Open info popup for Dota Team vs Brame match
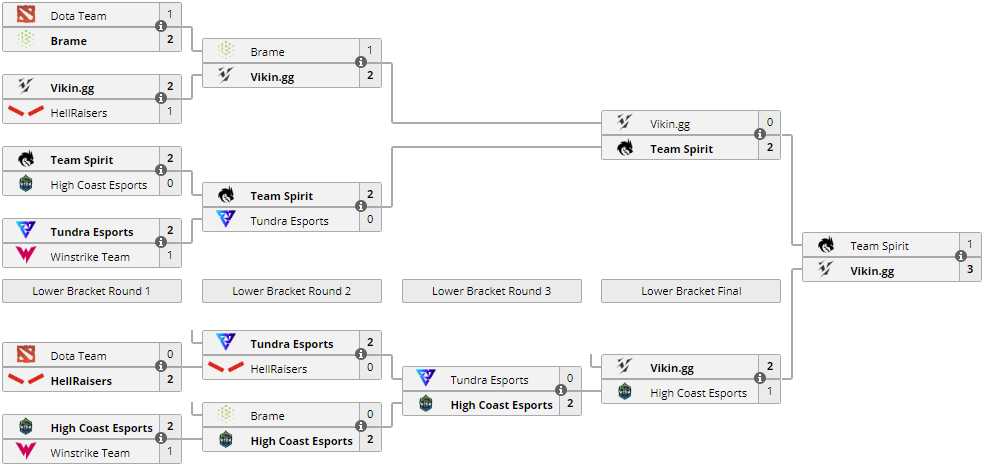 pyautogui.click(x=161, y=27)
